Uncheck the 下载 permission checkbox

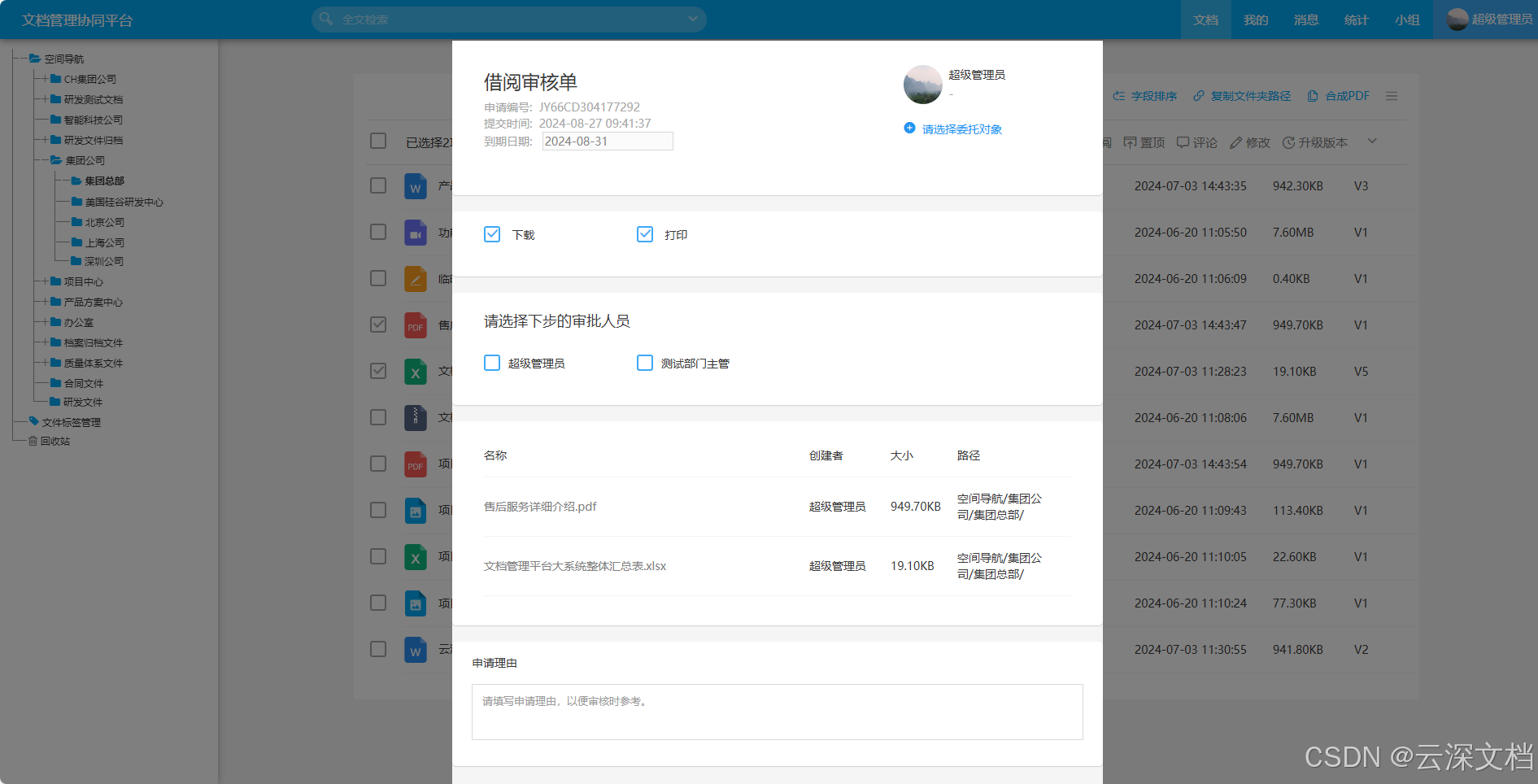coord(492,234)
